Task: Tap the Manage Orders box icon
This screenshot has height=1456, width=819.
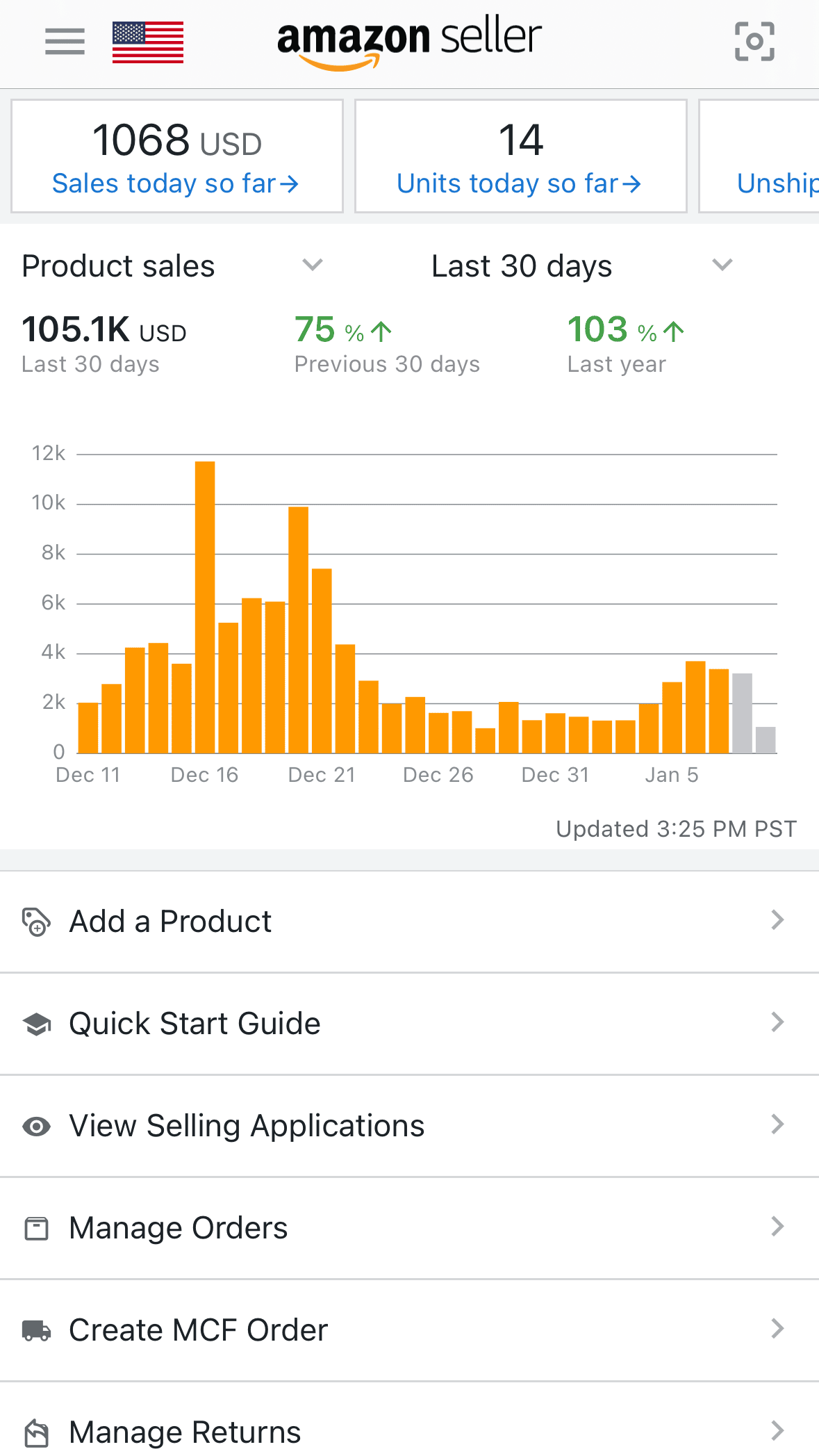Action: point(36,1228)
